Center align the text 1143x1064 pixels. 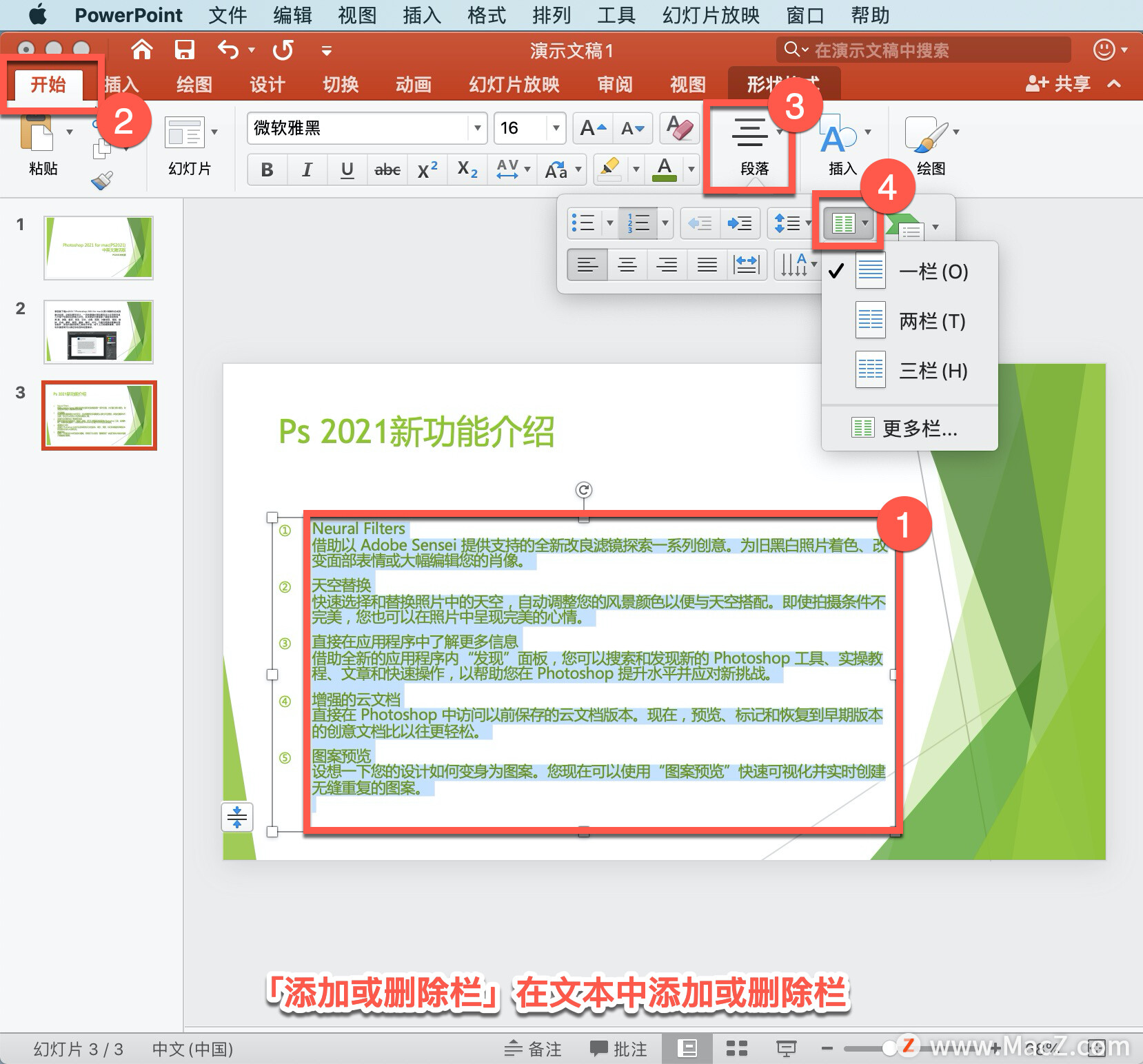coord(627,265)
